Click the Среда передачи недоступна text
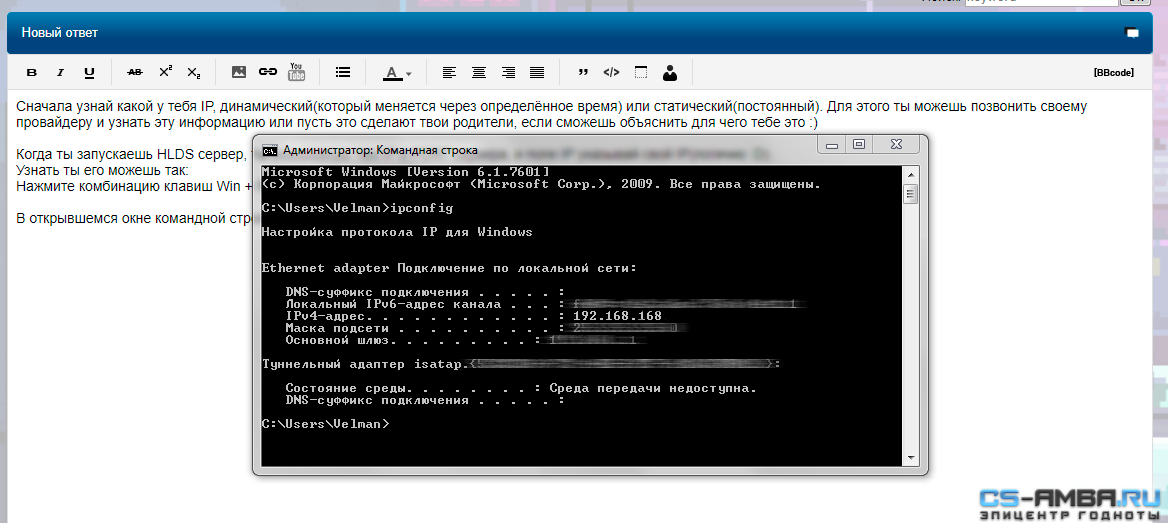The image size is (1168, 523). tap(653, 388)
